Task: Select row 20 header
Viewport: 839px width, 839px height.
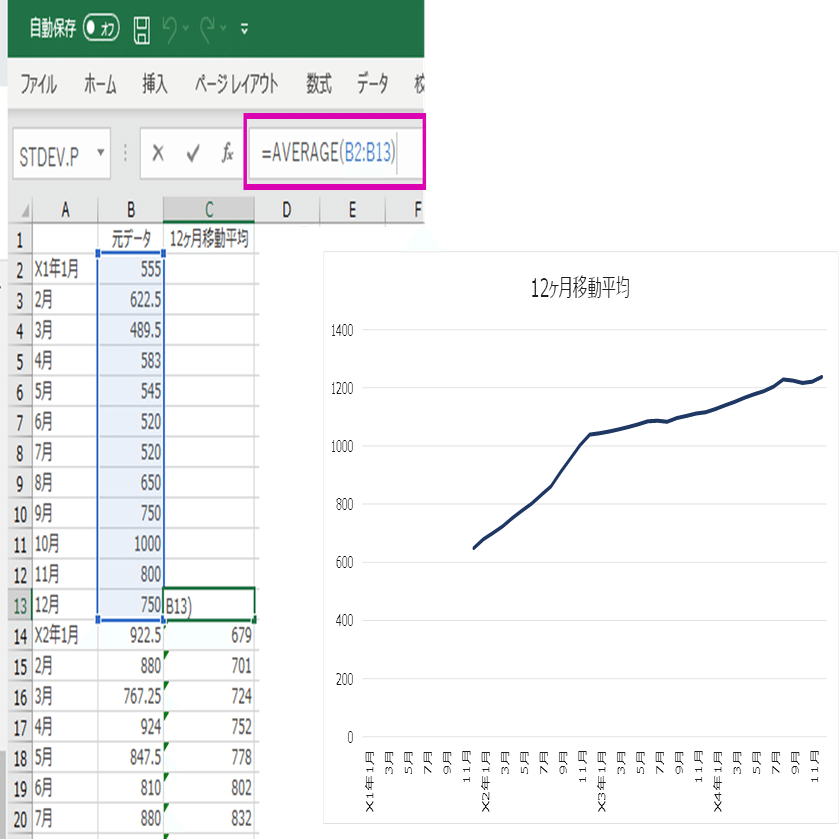Action: 20,819
